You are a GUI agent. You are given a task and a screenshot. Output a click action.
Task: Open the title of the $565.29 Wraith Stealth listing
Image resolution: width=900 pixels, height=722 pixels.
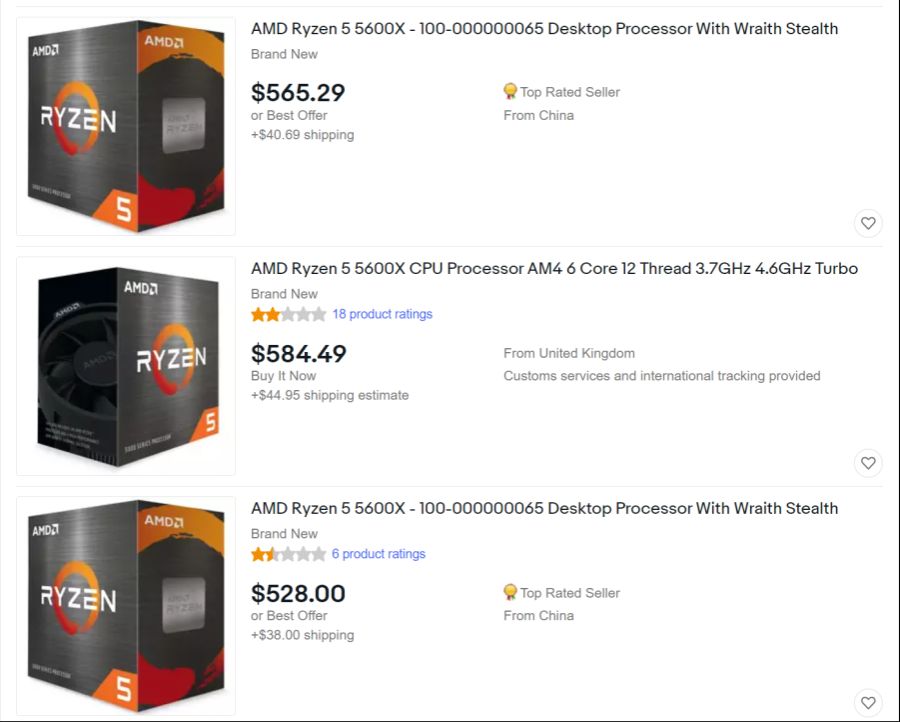click(x=544, y=29)
